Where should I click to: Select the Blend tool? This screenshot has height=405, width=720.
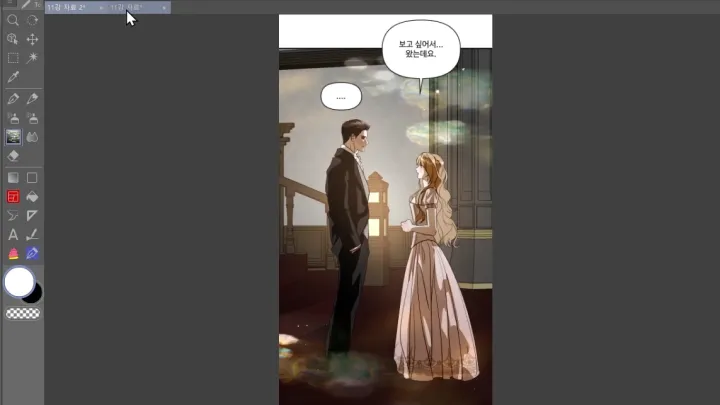click(32, 137)
